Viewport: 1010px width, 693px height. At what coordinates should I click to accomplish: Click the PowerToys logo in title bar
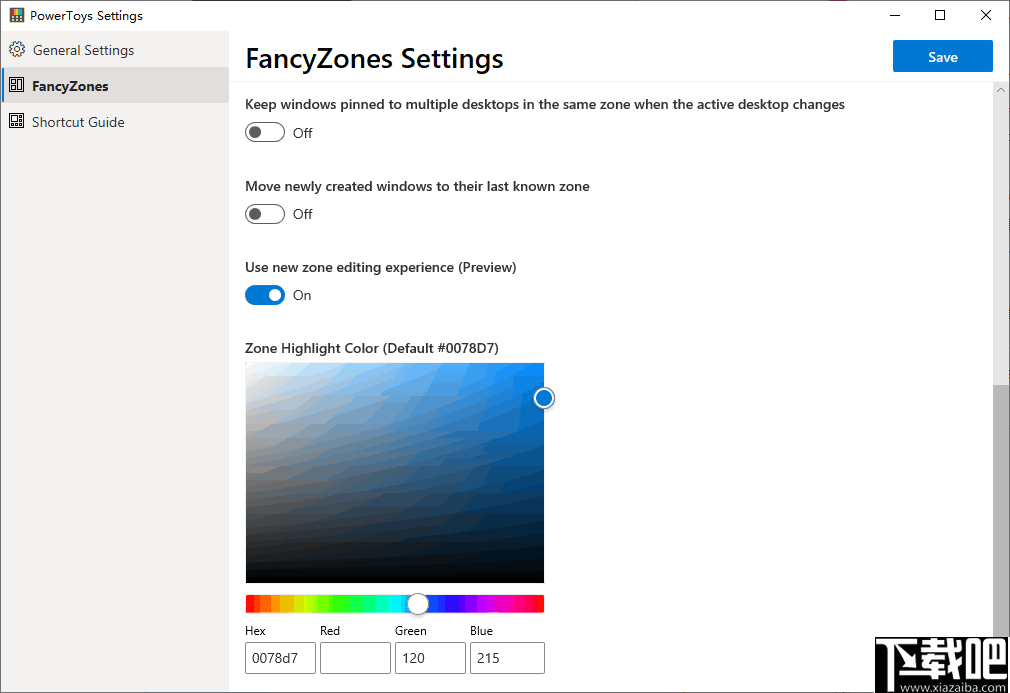coord(16,16)
